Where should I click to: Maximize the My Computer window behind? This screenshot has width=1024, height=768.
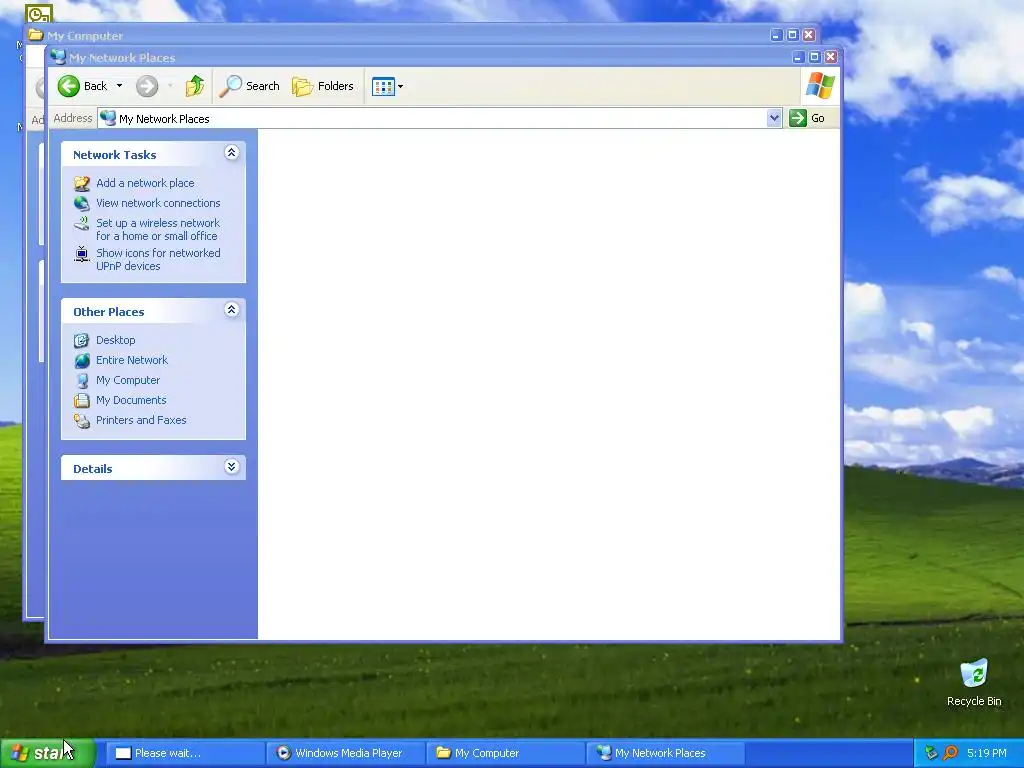[x=792, y=35]
